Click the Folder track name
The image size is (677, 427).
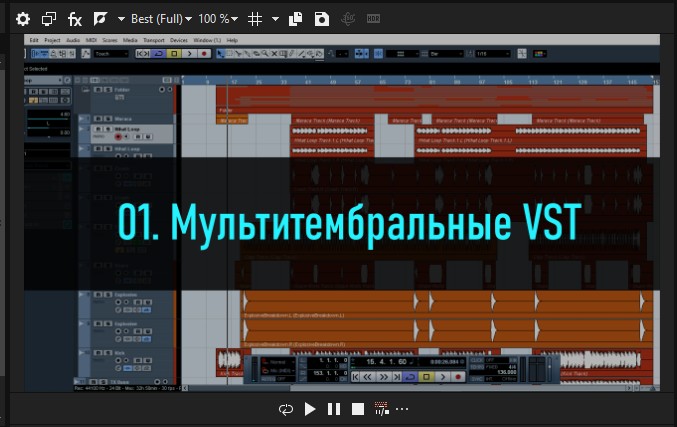pos(122,90)
